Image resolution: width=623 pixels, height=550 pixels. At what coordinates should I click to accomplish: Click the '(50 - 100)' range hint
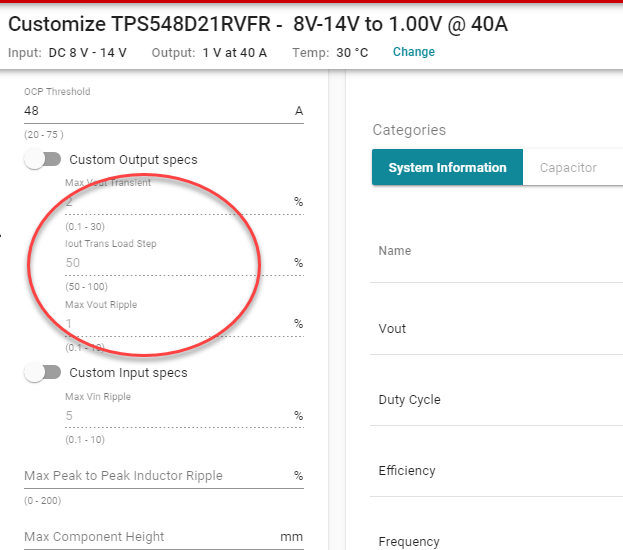tap(86, 287)
